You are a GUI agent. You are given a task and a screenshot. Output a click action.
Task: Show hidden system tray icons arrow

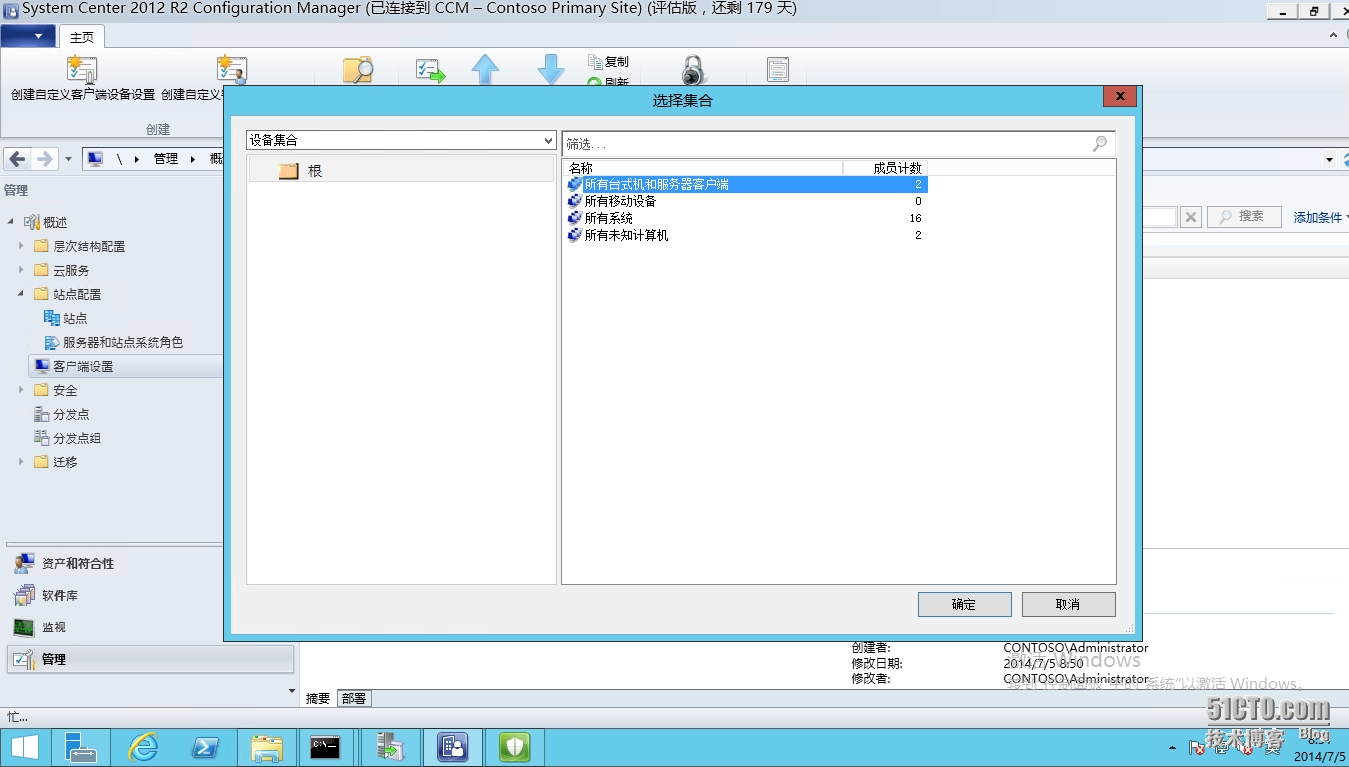1172,748
